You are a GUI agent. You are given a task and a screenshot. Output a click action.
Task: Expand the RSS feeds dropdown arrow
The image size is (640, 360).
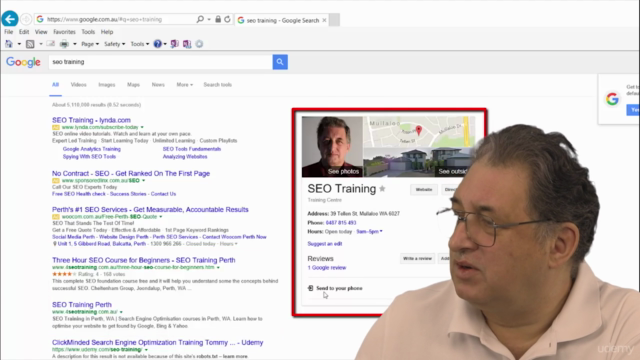click(40, 44)
